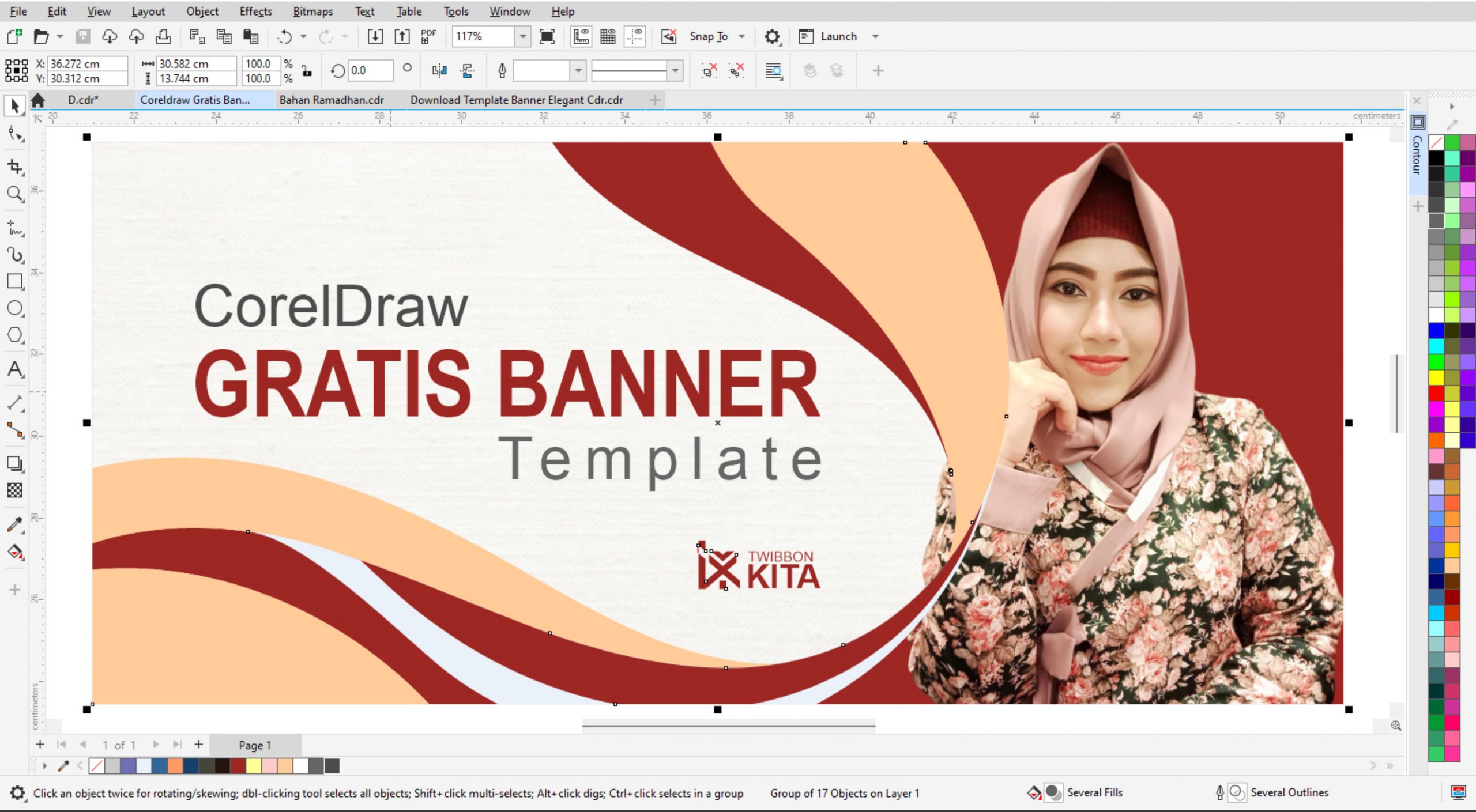Select the Transparency tool
1476x812 pixels.
coord(15,490)
